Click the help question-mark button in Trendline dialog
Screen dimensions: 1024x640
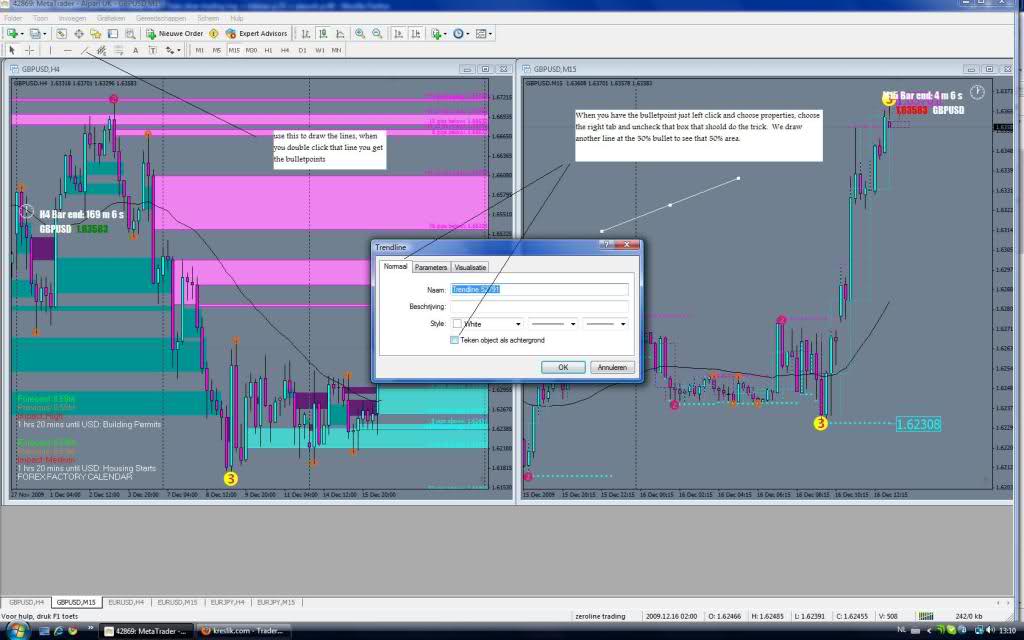tap(605, 245)
